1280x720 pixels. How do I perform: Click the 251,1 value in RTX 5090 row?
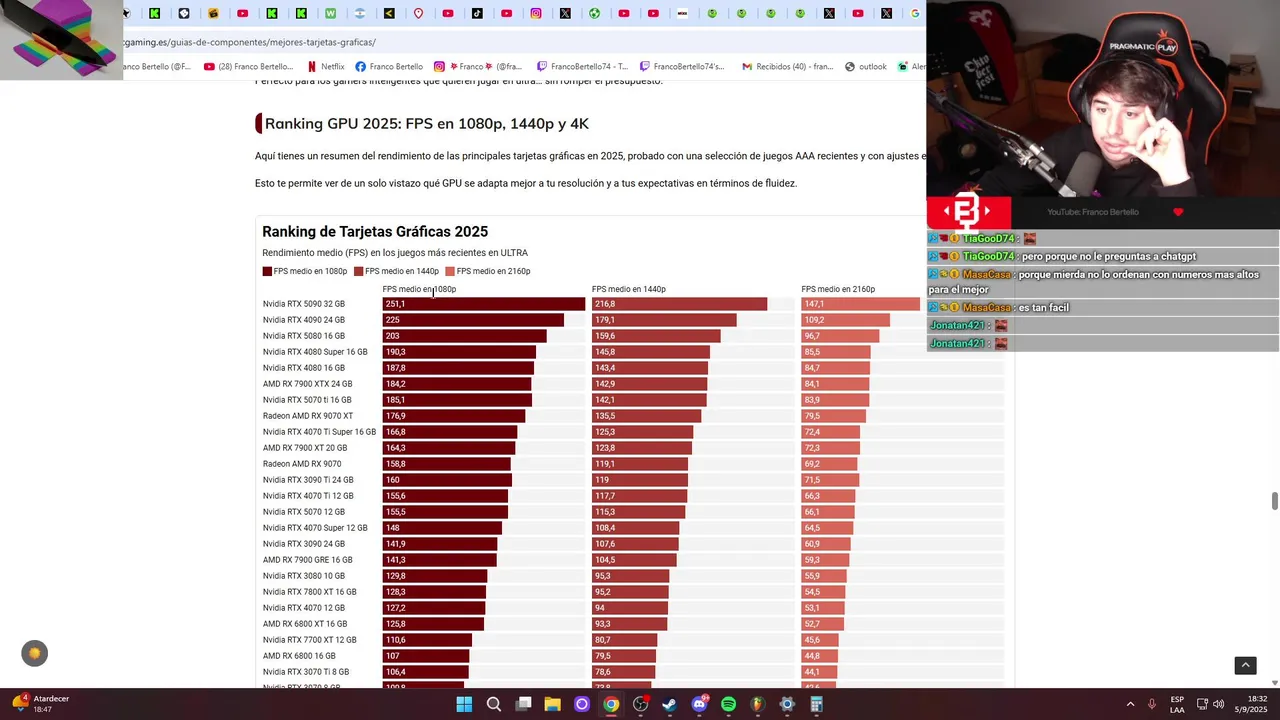click(x=395, y=304)
